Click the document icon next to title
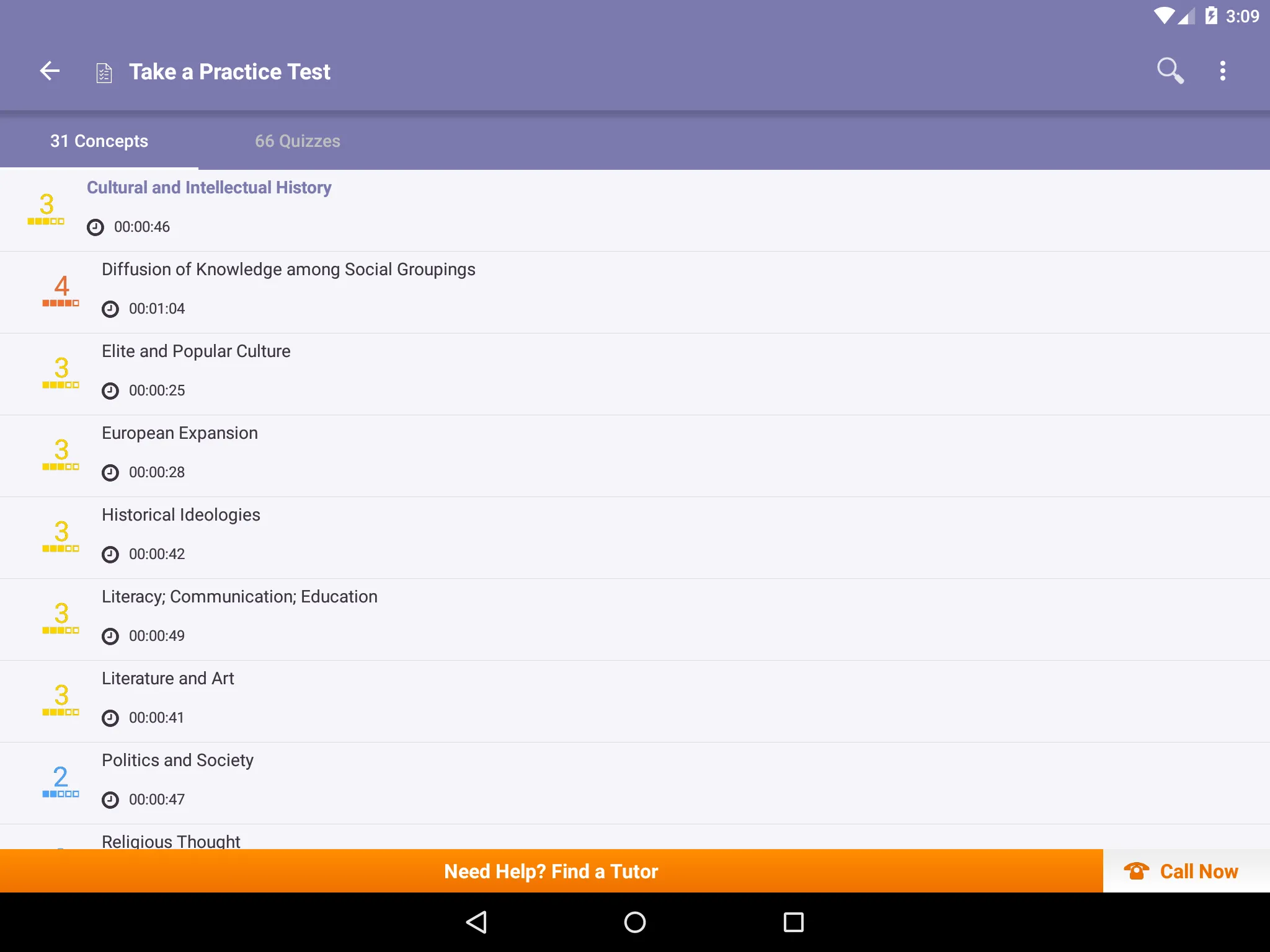This screenshot has height=952, width=1270. coord(104,71)
